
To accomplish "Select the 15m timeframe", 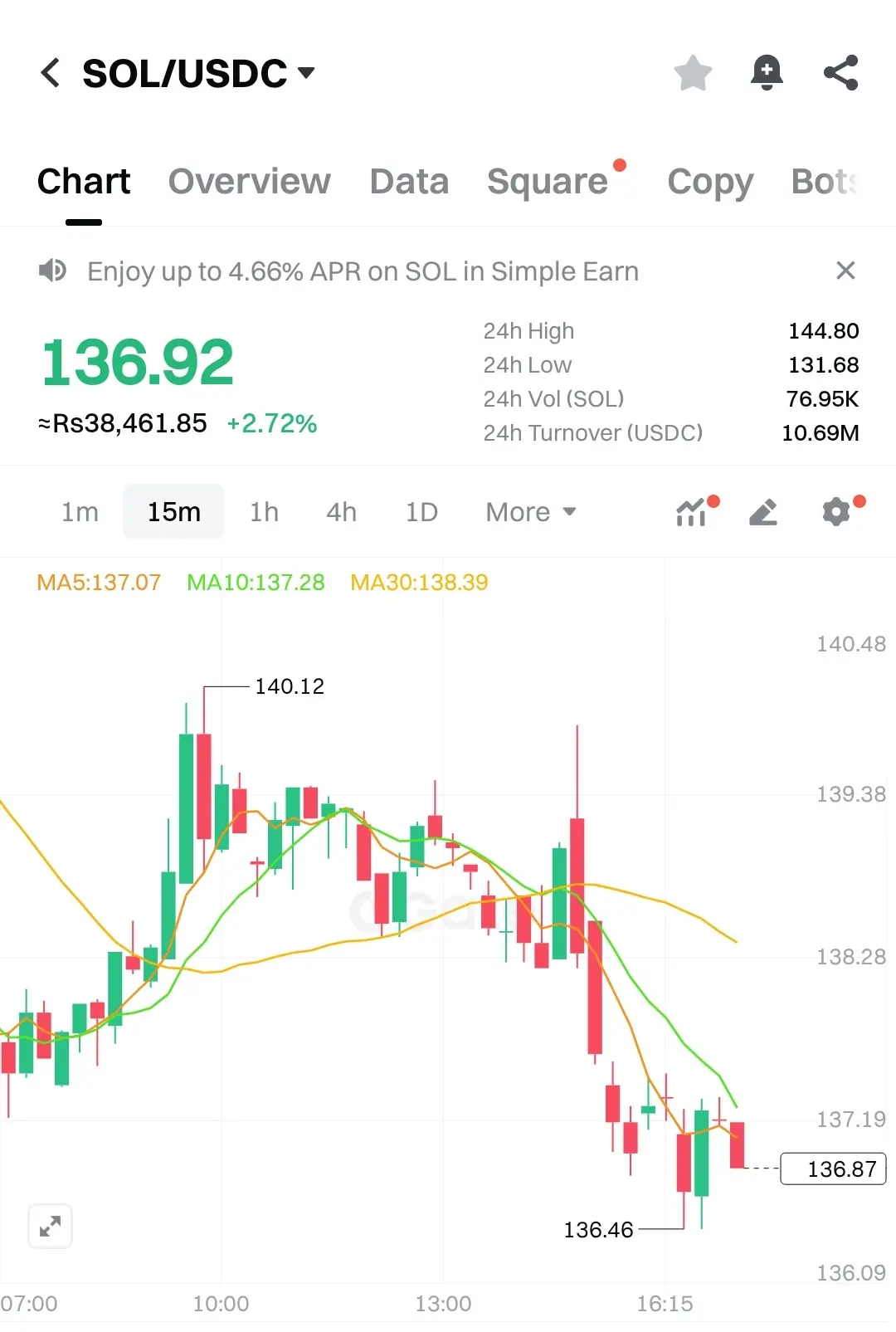I will [173, 512].
